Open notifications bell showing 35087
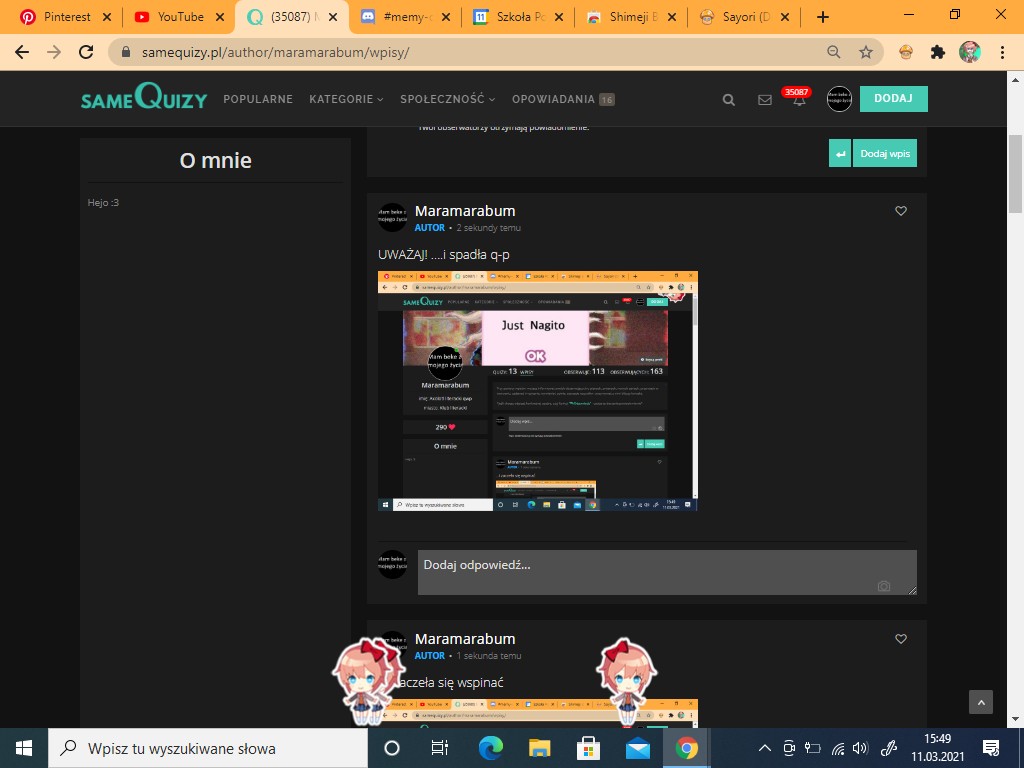This screenshot has height=768, width=1024. click(799, 99)
